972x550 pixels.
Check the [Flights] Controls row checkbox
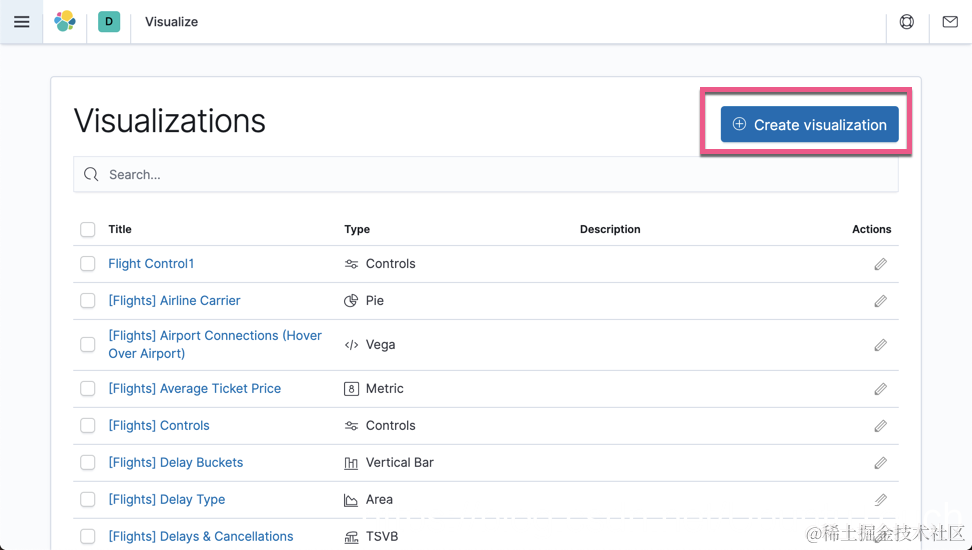(87, 425)
